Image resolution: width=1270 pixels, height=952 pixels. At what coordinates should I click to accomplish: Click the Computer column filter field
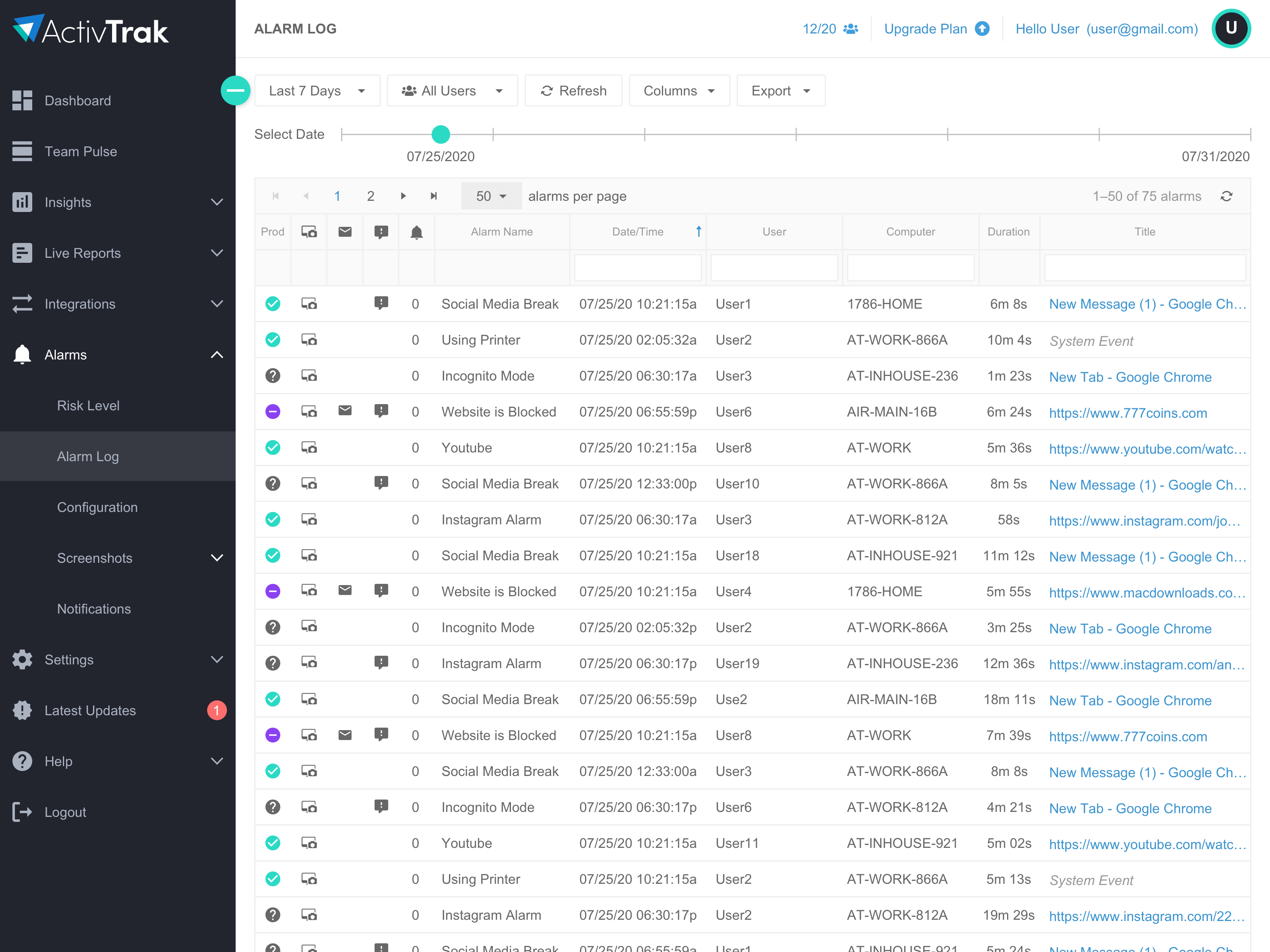click(x=910, y=268)
